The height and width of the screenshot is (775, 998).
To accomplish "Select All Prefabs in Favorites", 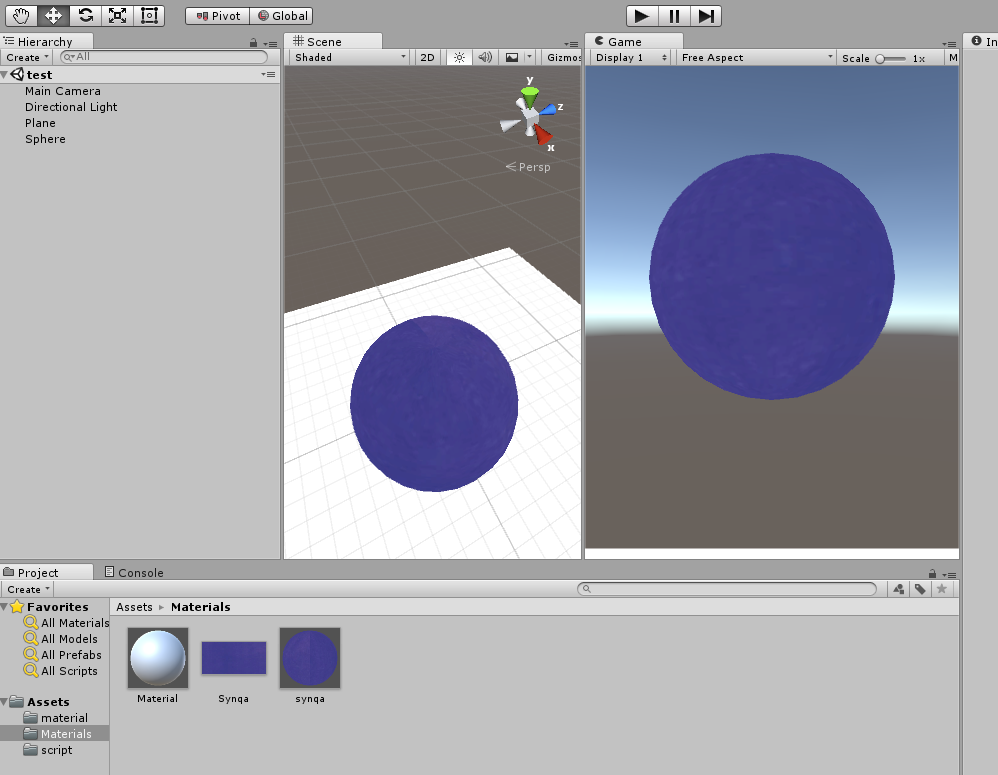I will coord(62,655).
